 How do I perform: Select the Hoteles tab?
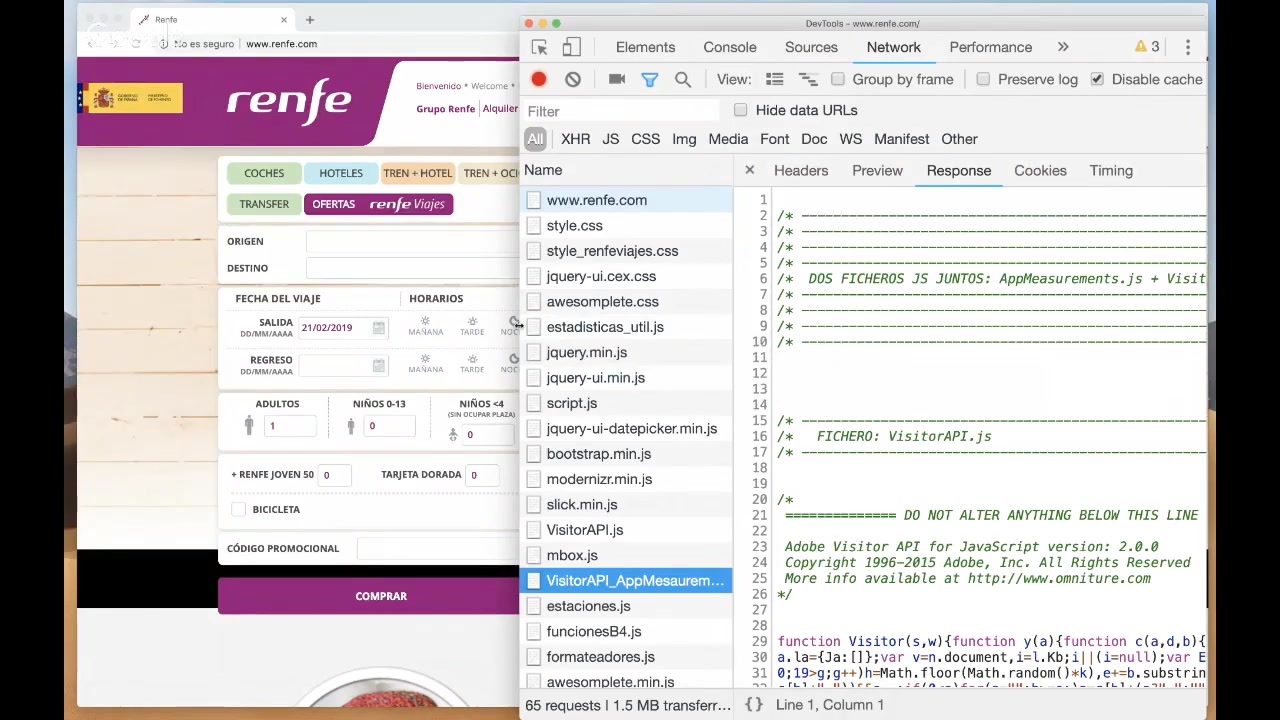[x=341, y=173]
